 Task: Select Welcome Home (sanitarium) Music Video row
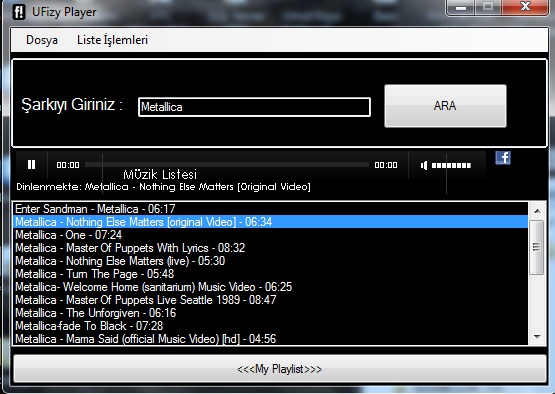click(x=270, y=287)
